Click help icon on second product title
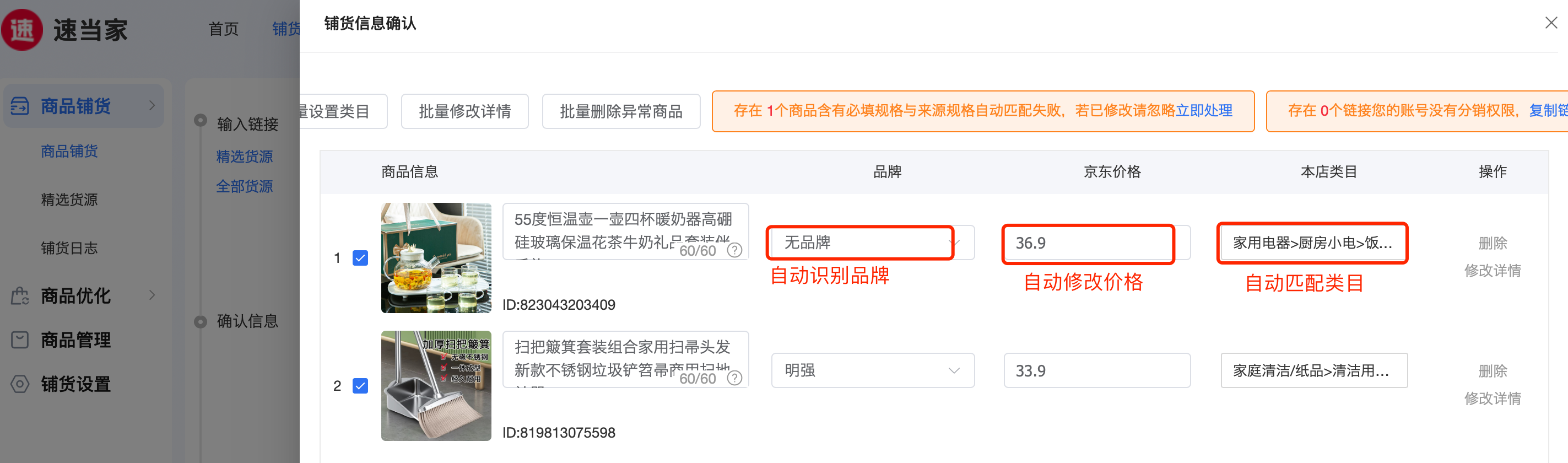1568x463 pixels. pos(735,378)
